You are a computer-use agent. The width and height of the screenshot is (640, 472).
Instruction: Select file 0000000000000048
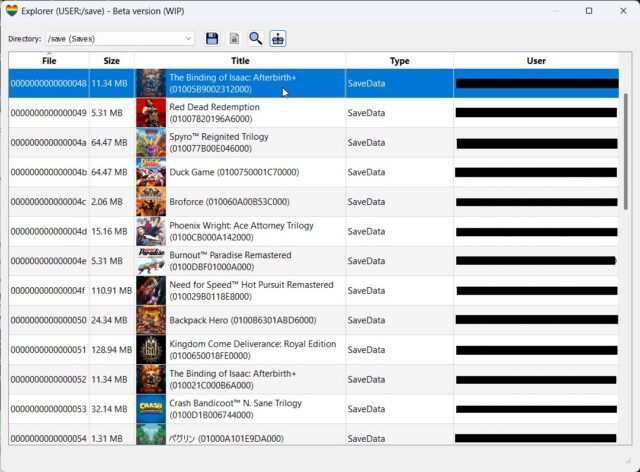pos(49,83)
